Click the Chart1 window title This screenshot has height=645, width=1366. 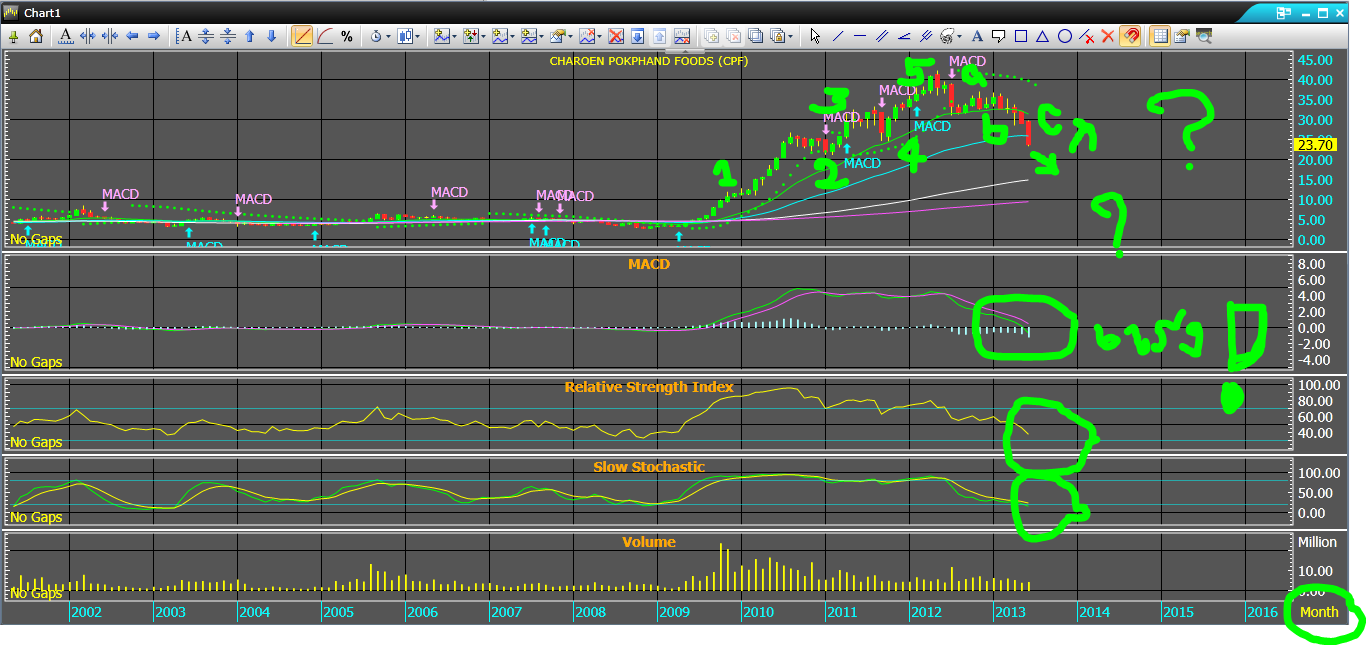click(x=40, y=12)
